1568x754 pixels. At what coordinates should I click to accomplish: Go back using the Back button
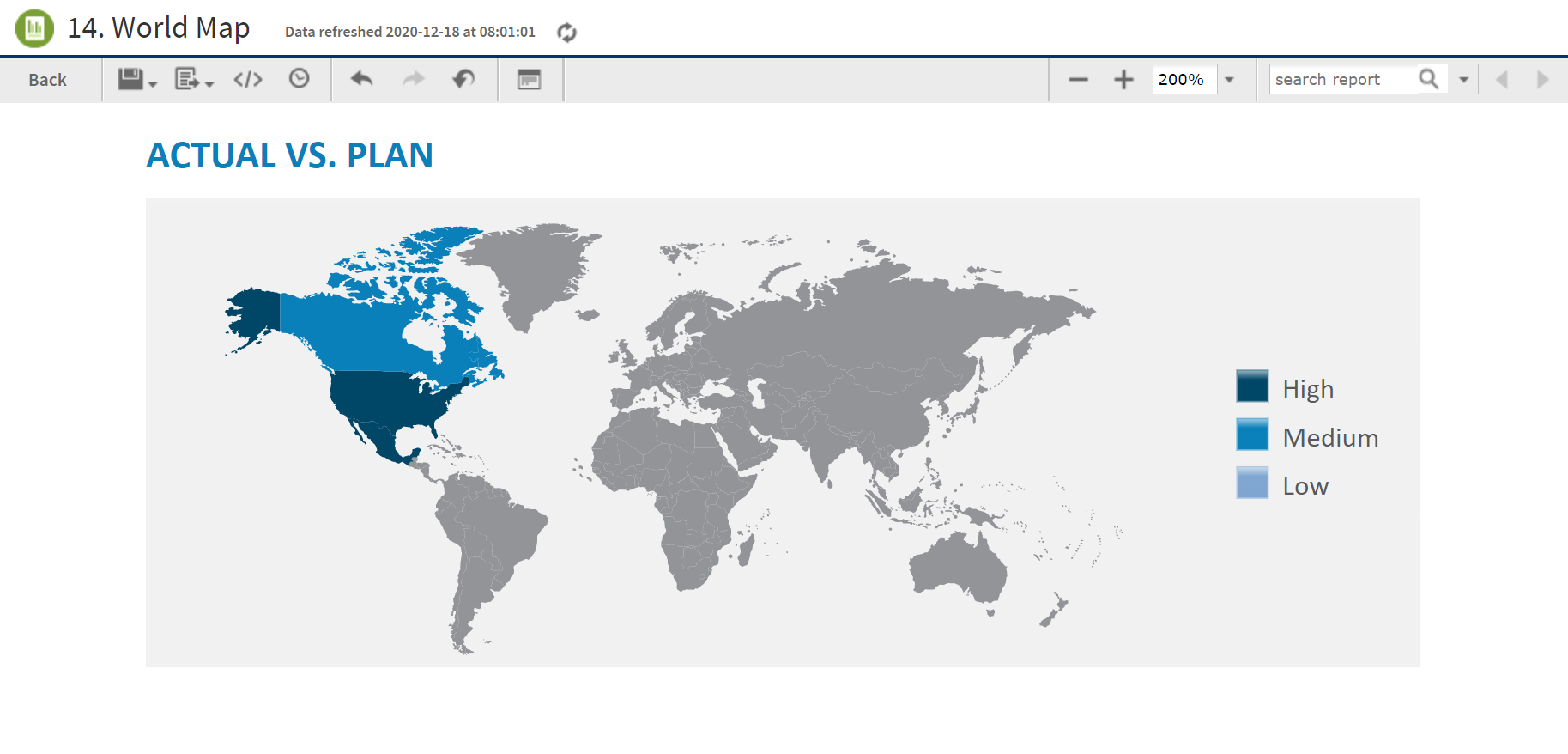(x=47, y=80)
